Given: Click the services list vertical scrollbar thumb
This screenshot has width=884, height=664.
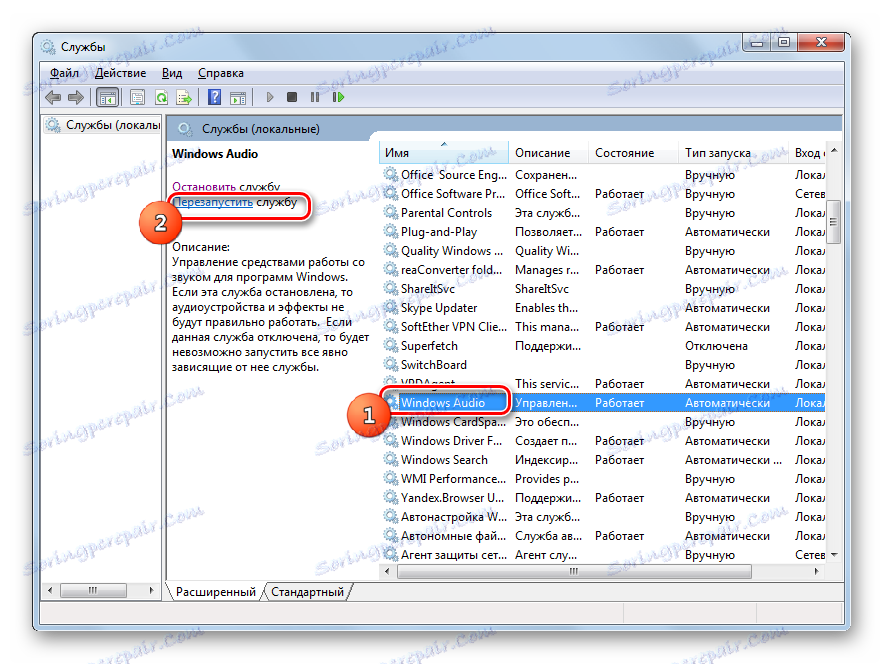Looking at the screenshot, I should point(834,222).
